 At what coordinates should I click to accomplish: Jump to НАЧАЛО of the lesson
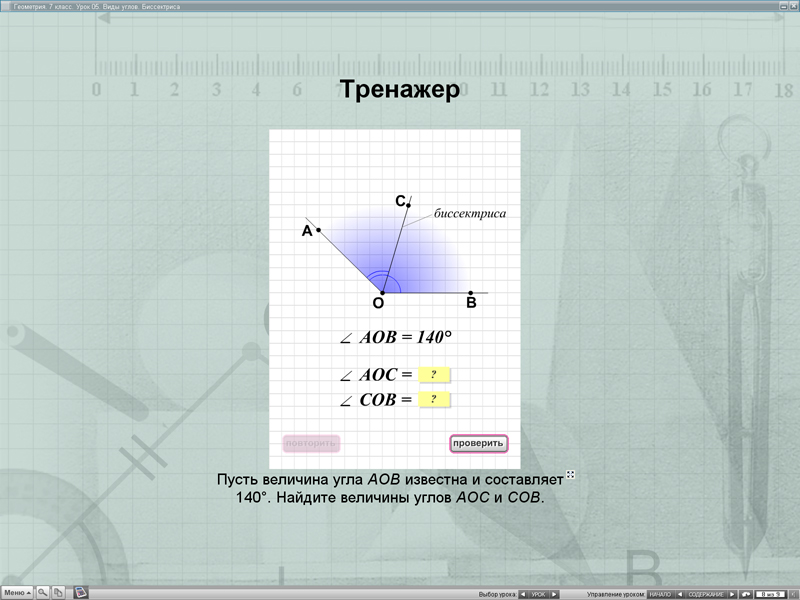(x=662, y=593)
